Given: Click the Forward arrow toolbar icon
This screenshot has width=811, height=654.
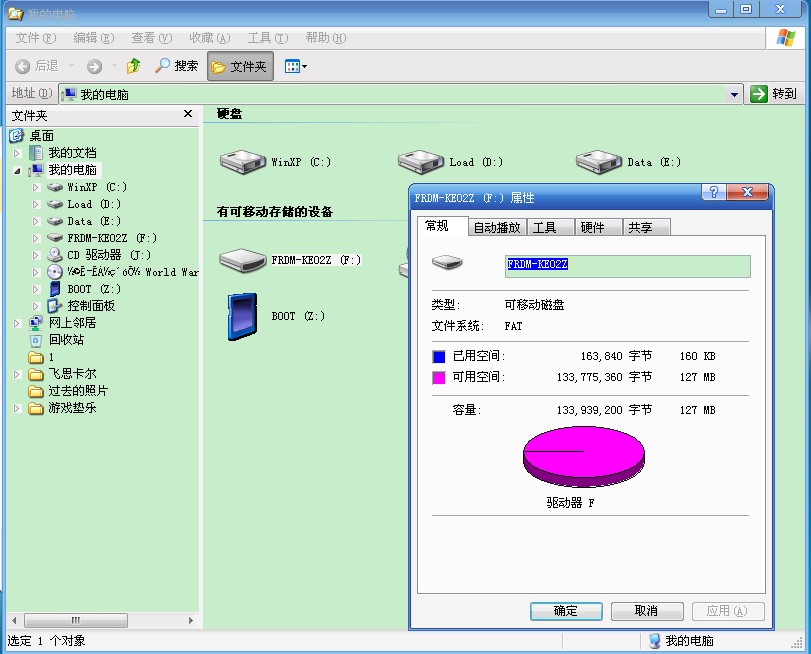Looking at the screenshot, I should pyautogui.click(x=94, y=66).
